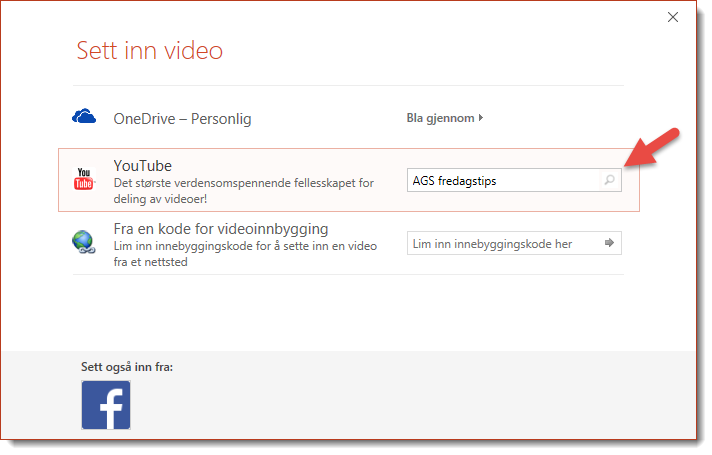Click the YouTube logo icon
This screenshot has width=712, height=455.
[x=84, y=180]
